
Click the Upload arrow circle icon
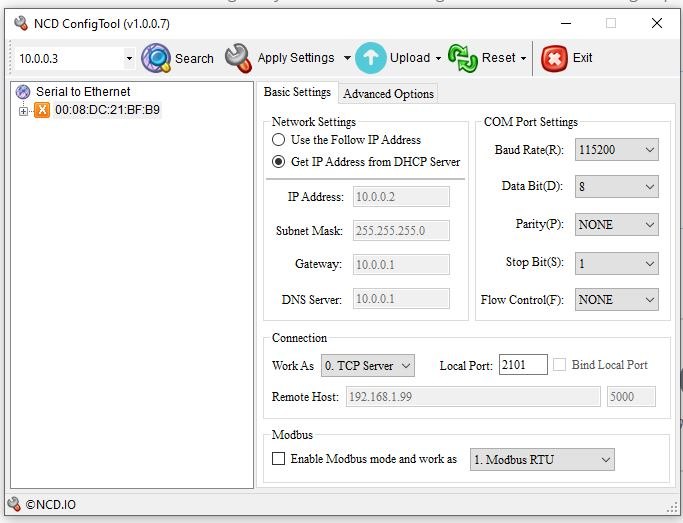pos(371,58)
